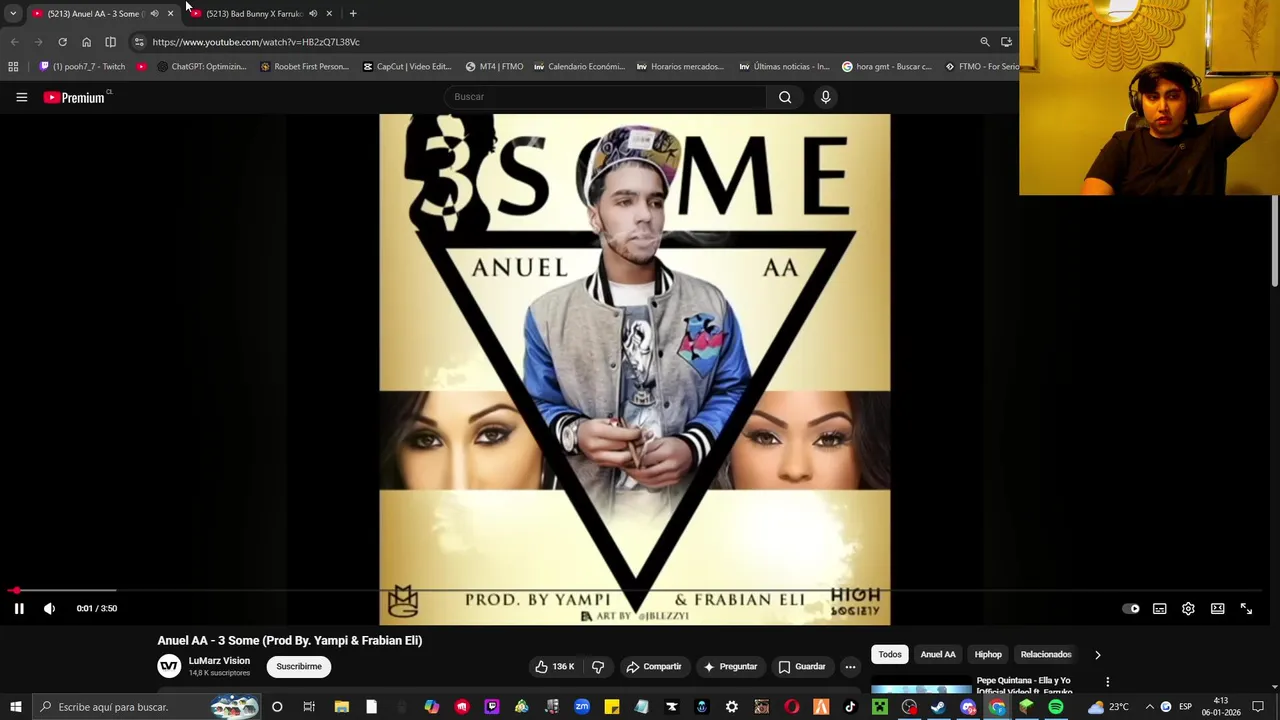Image resolution: width=1280 pixels, height=720 pixels.
Task: Open the Windows Start menu
Action: [x=15, y=707]
